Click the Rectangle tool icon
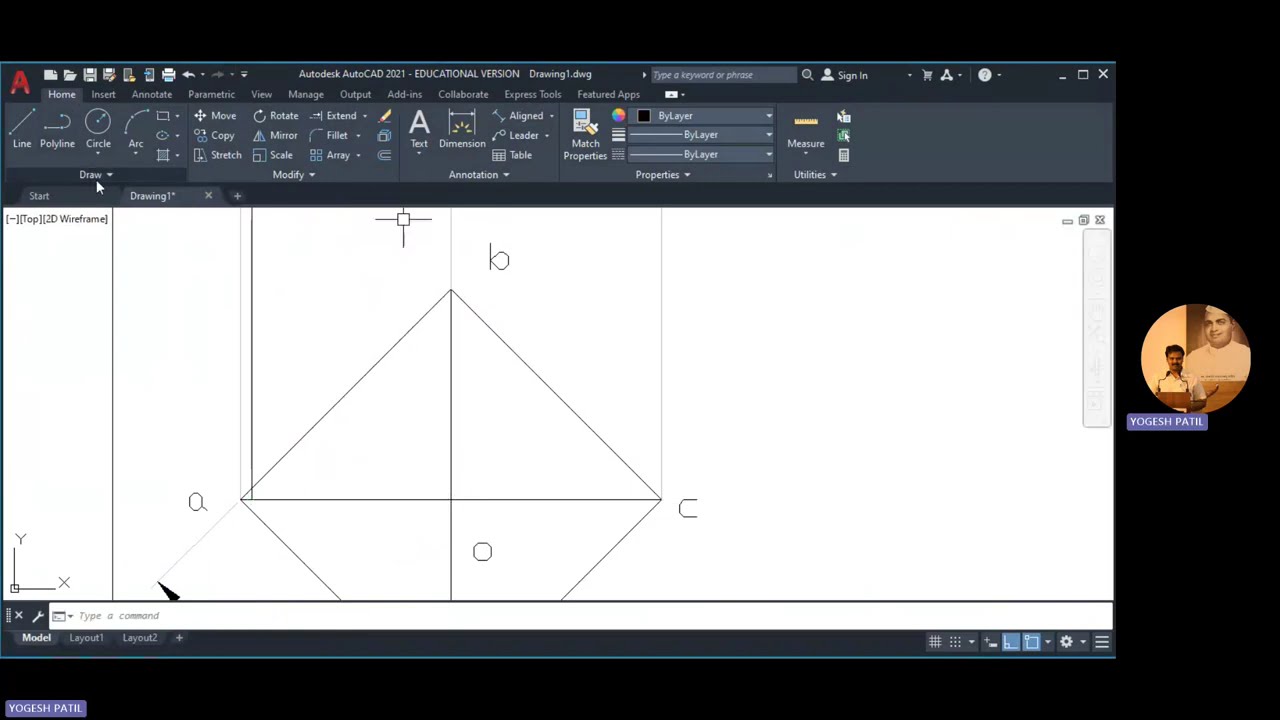The image size is (1280, 720). (163, 116)
